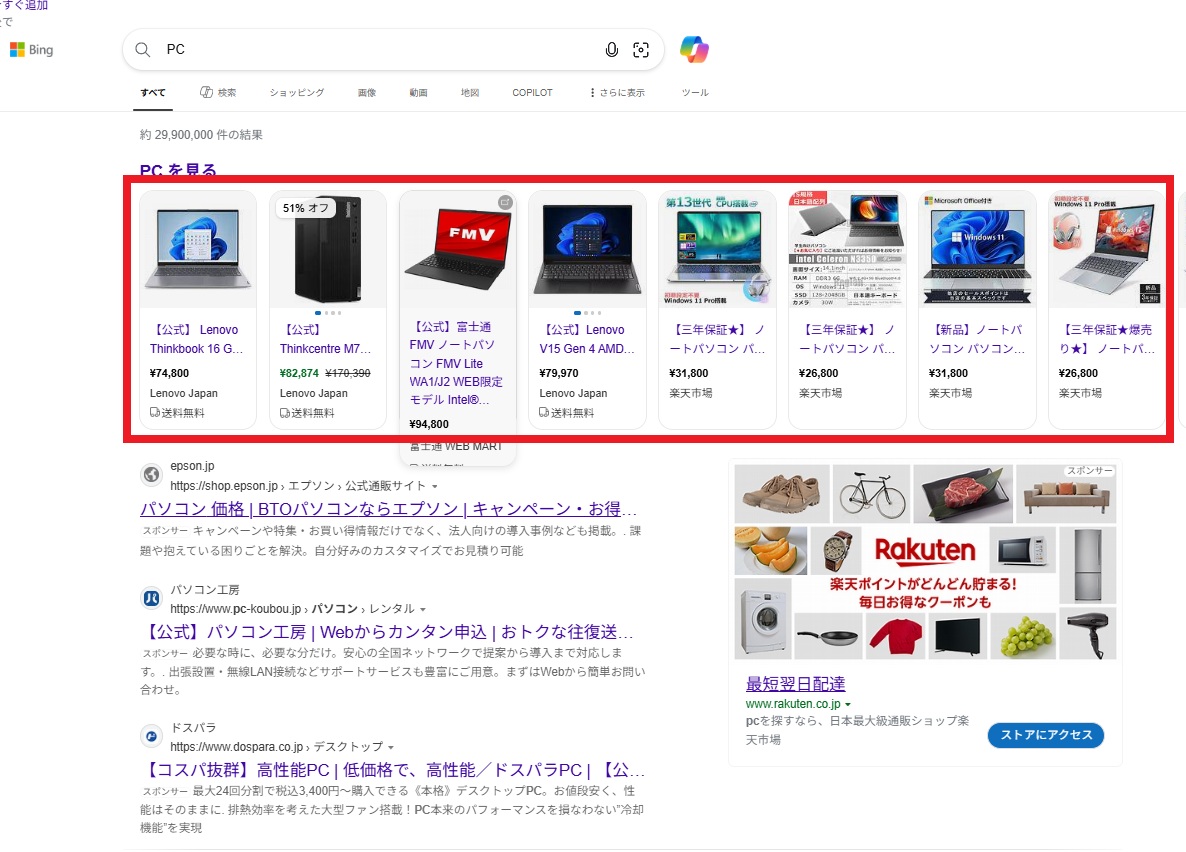
Task: Open the colorful Copilot icon
Action: pyautogui.click(x=694, y=50)
